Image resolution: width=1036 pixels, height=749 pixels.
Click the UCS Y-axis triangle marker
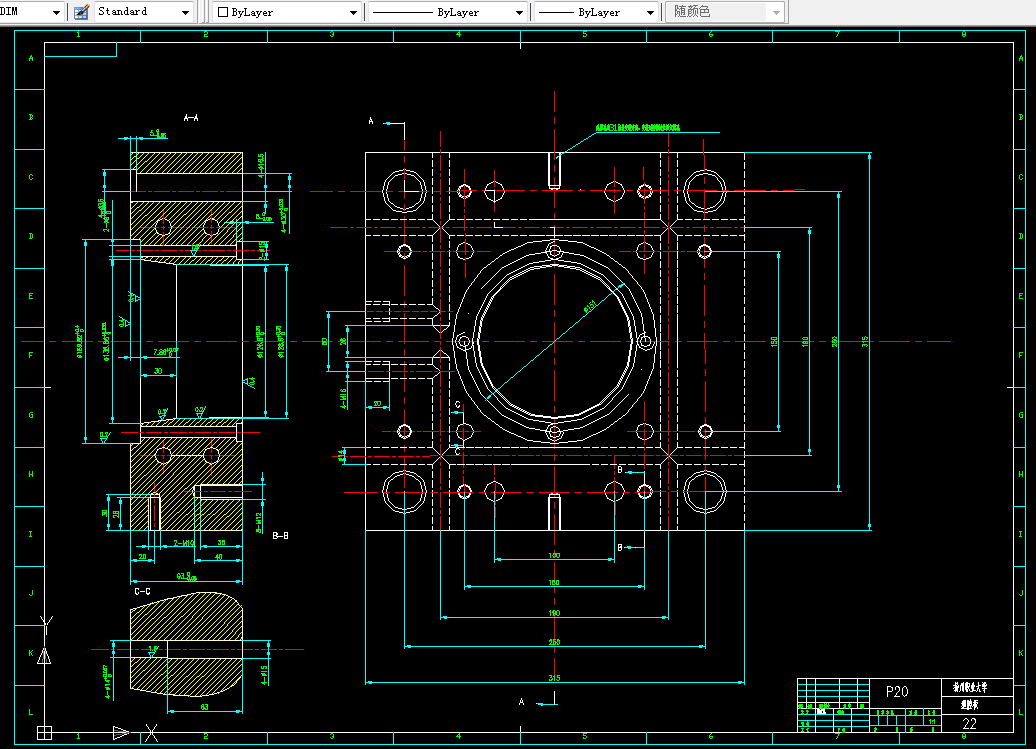44,656
